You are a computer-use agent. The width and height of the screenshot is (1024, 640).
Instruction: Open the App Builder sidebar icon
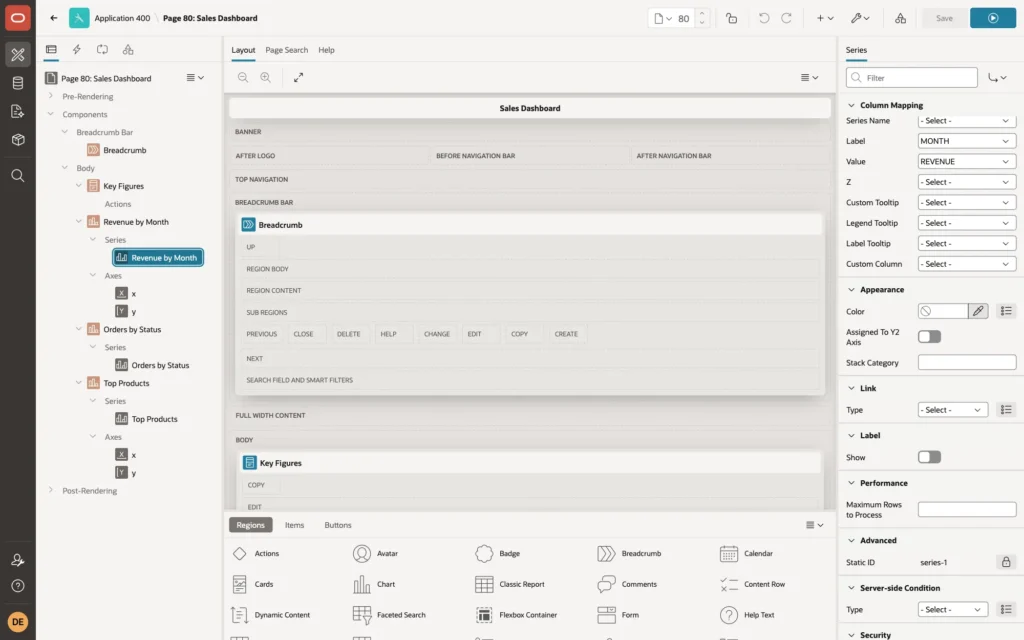pos(18,55)
